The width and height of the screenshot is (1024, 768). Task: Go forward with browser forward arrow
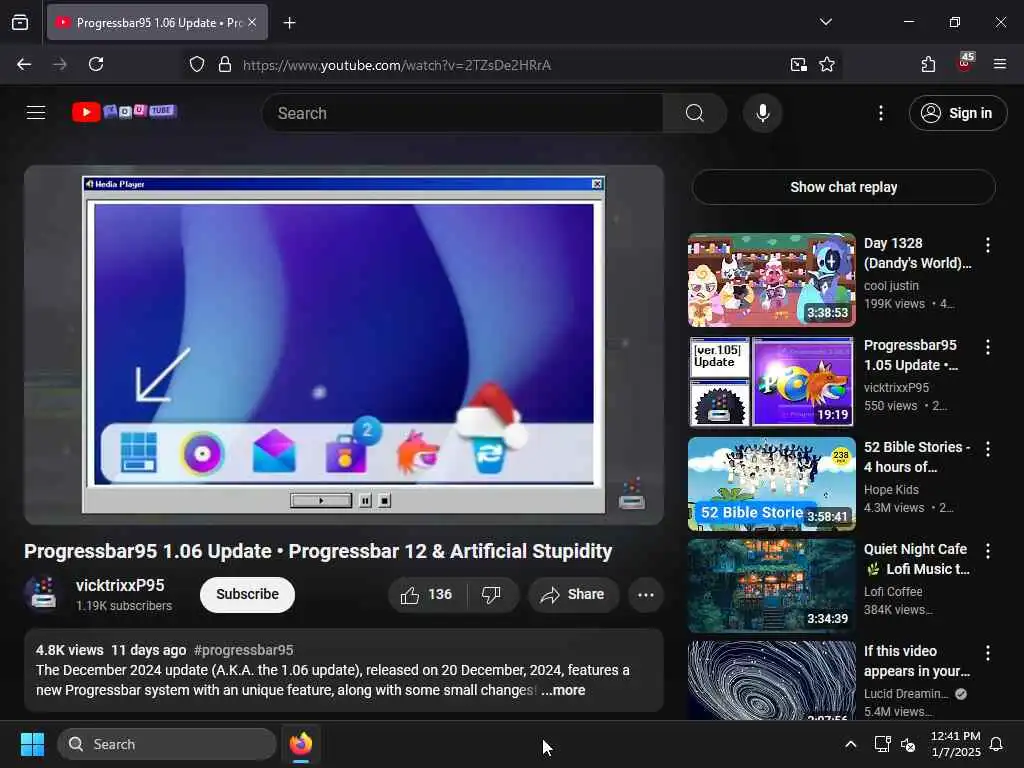(x=59, y=64)
